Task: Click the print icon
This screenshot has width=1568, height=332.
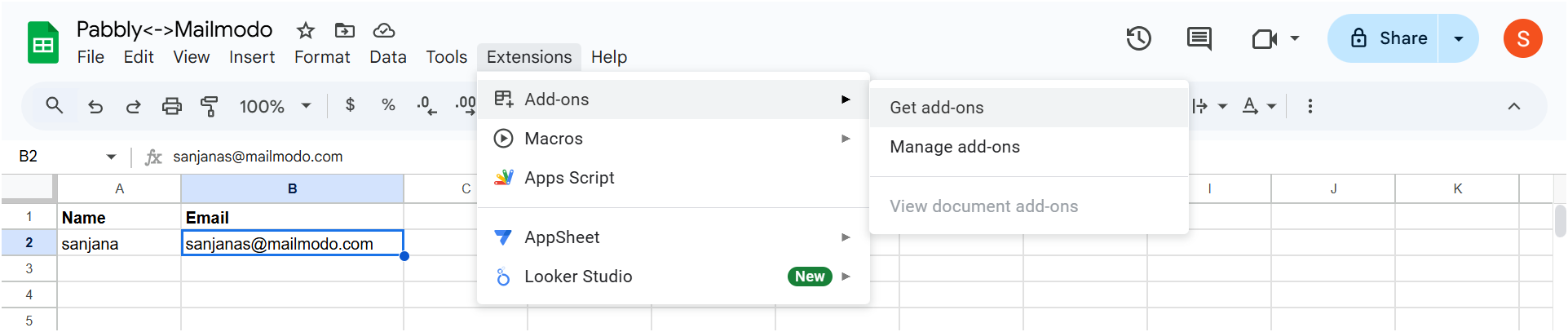Action: [171, 106]
